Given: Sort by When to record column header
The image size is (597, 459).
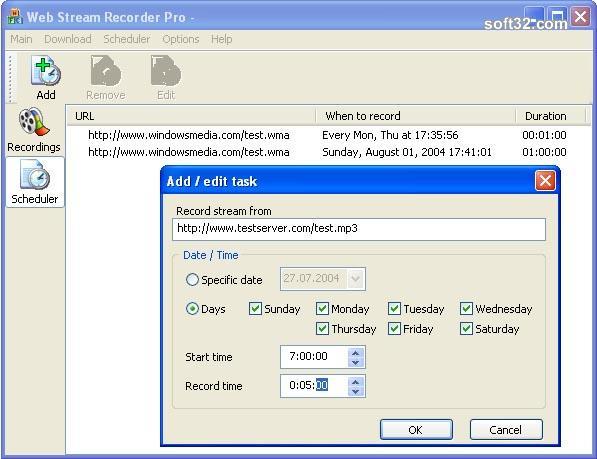Looking at the screenshot, I should [415, 116].
